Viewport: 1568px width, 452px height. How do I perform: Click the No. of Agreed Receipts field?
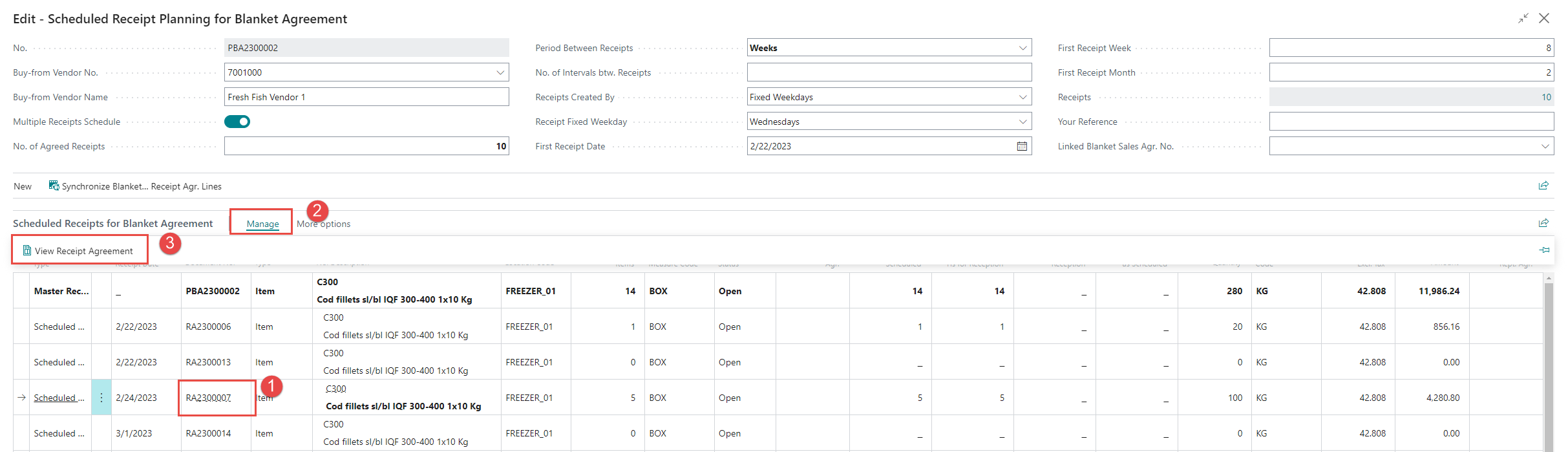pos(366,146)
